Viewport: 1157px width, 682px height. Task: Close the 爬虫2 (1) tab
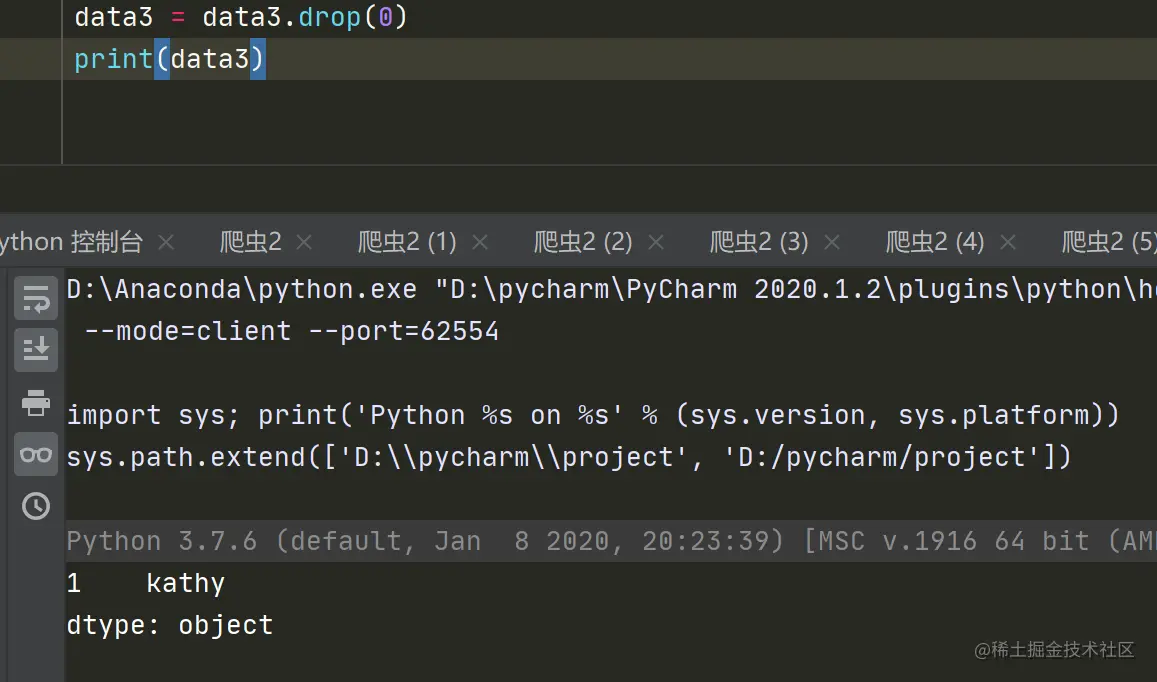pyautogui.click(x=480, y=242)
